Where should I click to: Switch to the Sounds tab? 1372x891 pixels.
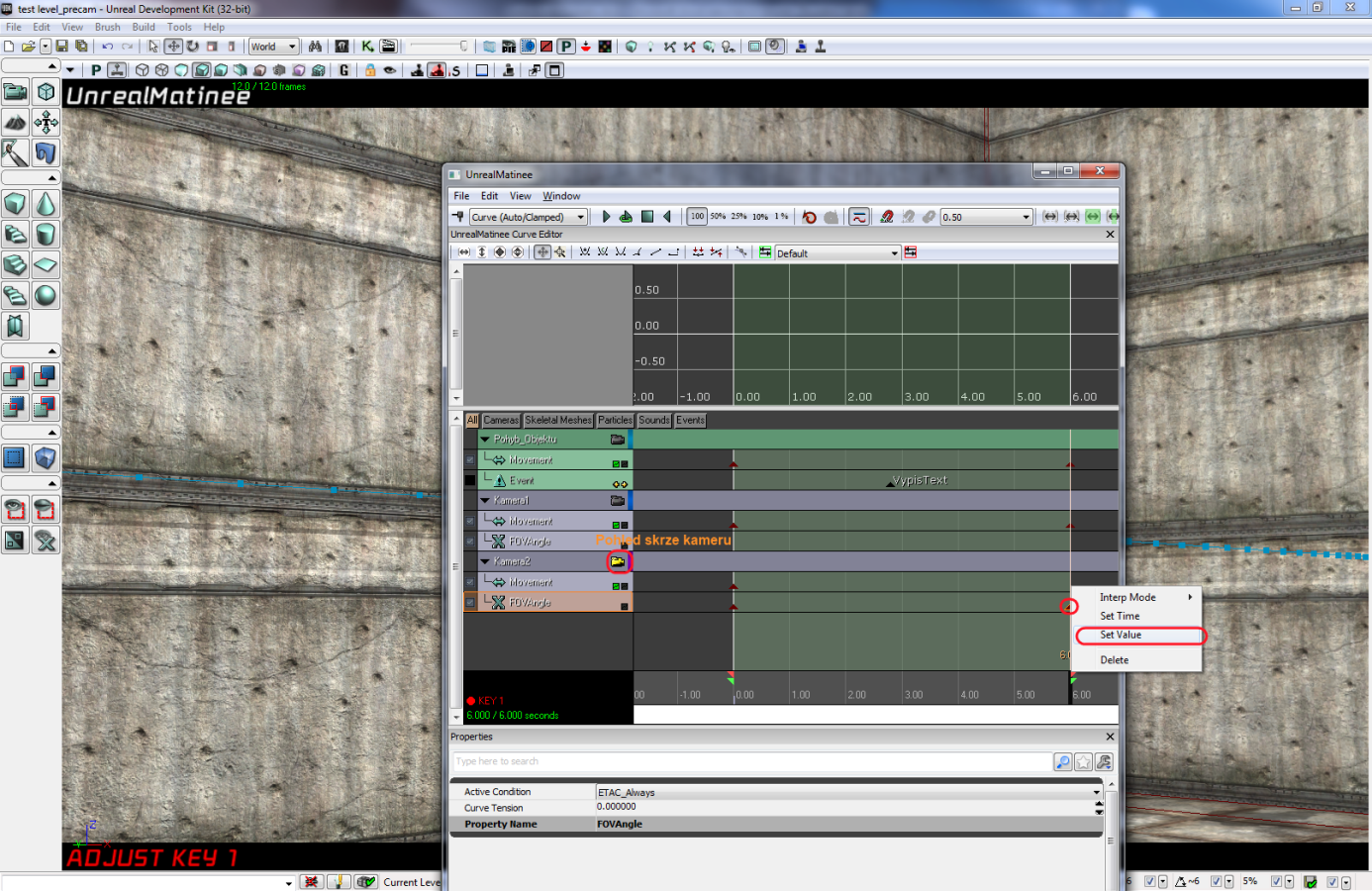pyautogui.click(x=654, y=421)
